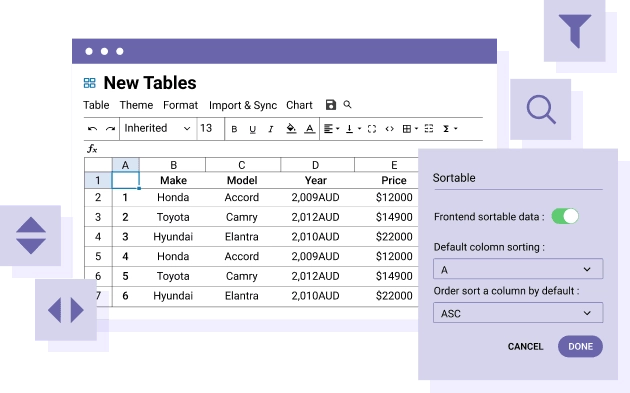Open the Format menu
This screenshot has height=393, width=630.
(x=180, y=105)
